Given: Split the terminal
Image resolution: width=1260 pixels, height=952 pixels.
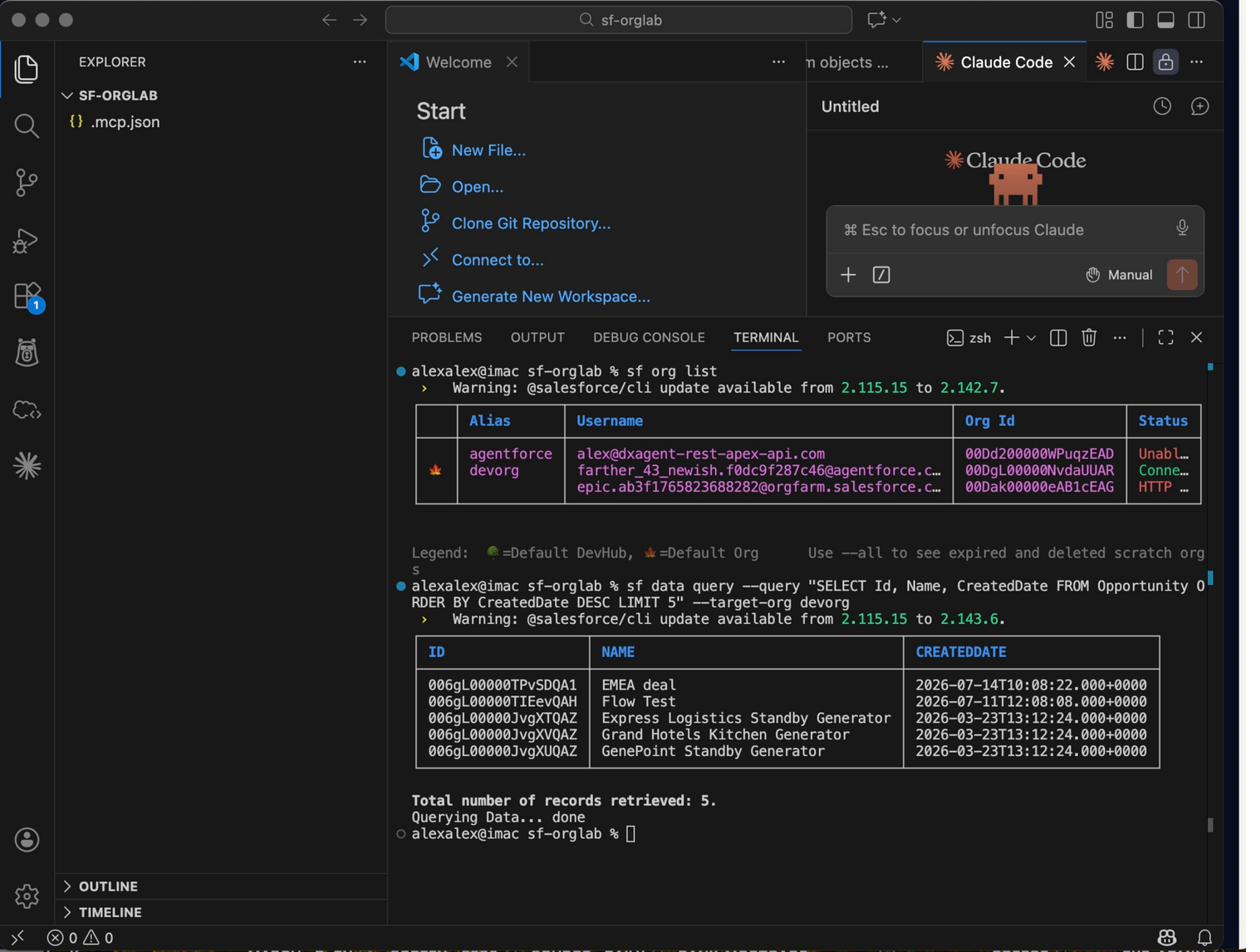Looking at the screenshot, I should 1058,338.
